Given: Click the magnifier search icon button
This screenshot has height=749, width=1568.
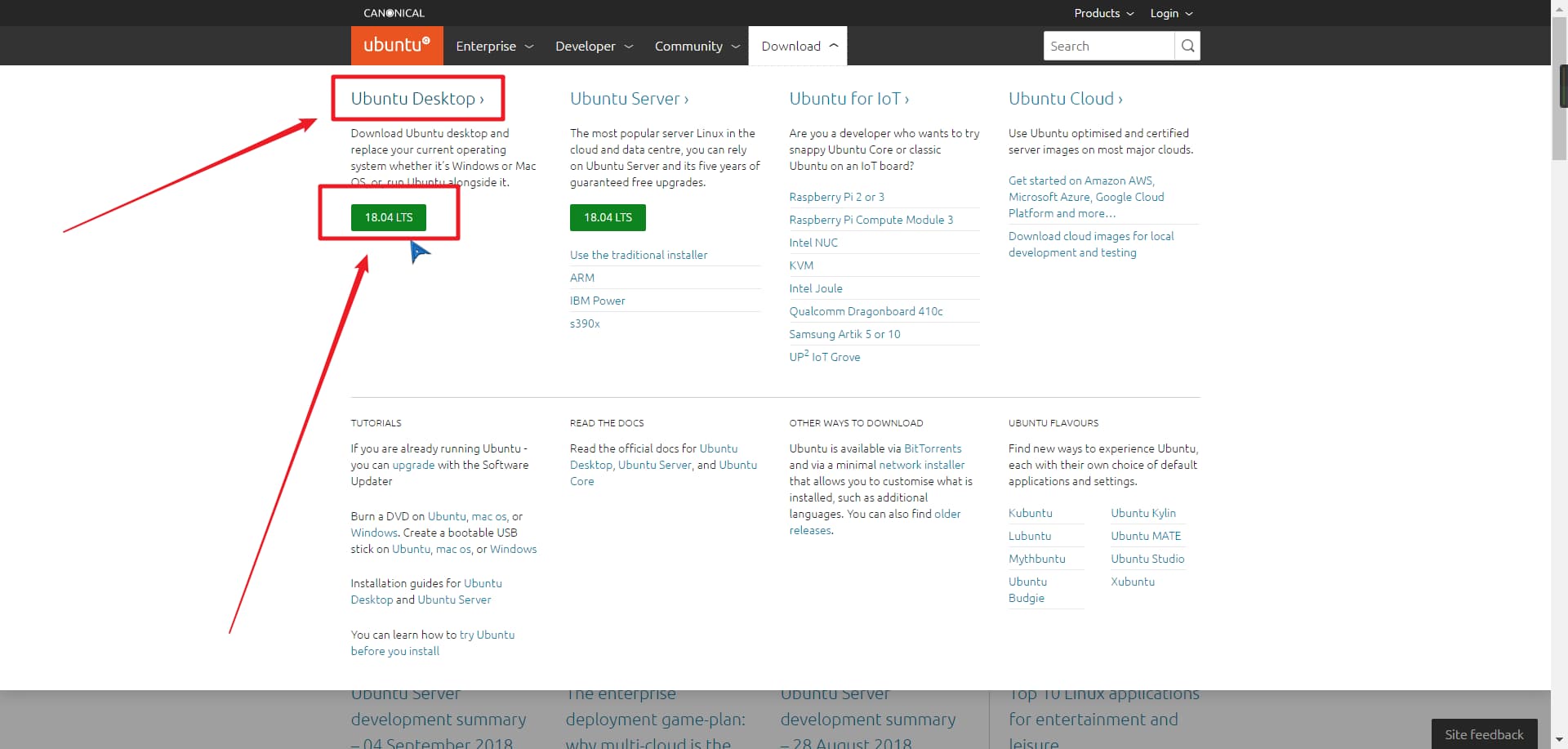Looking at the screenshot, I should point(1187,46).
